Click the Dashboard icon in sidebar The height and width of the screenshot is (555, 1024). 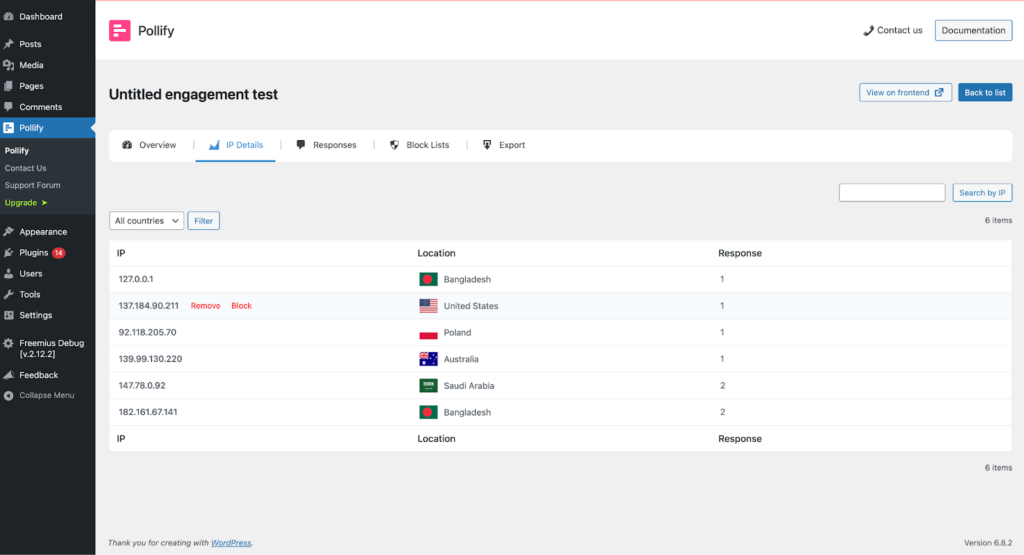pyautogui.click(x=9, y=17)
